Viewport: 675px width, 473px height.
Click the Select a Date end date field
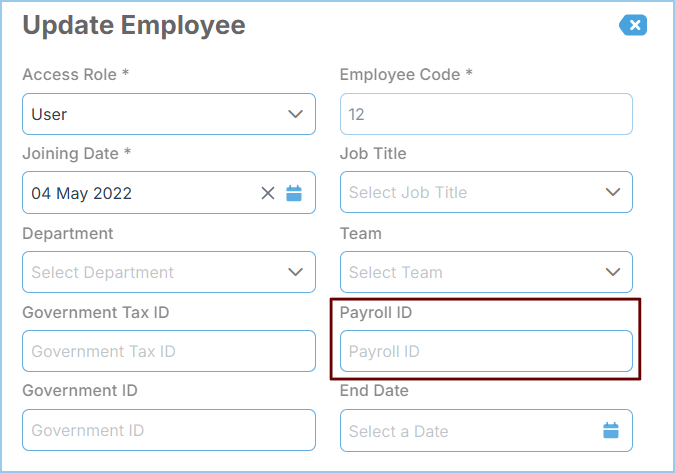[486, 430]
